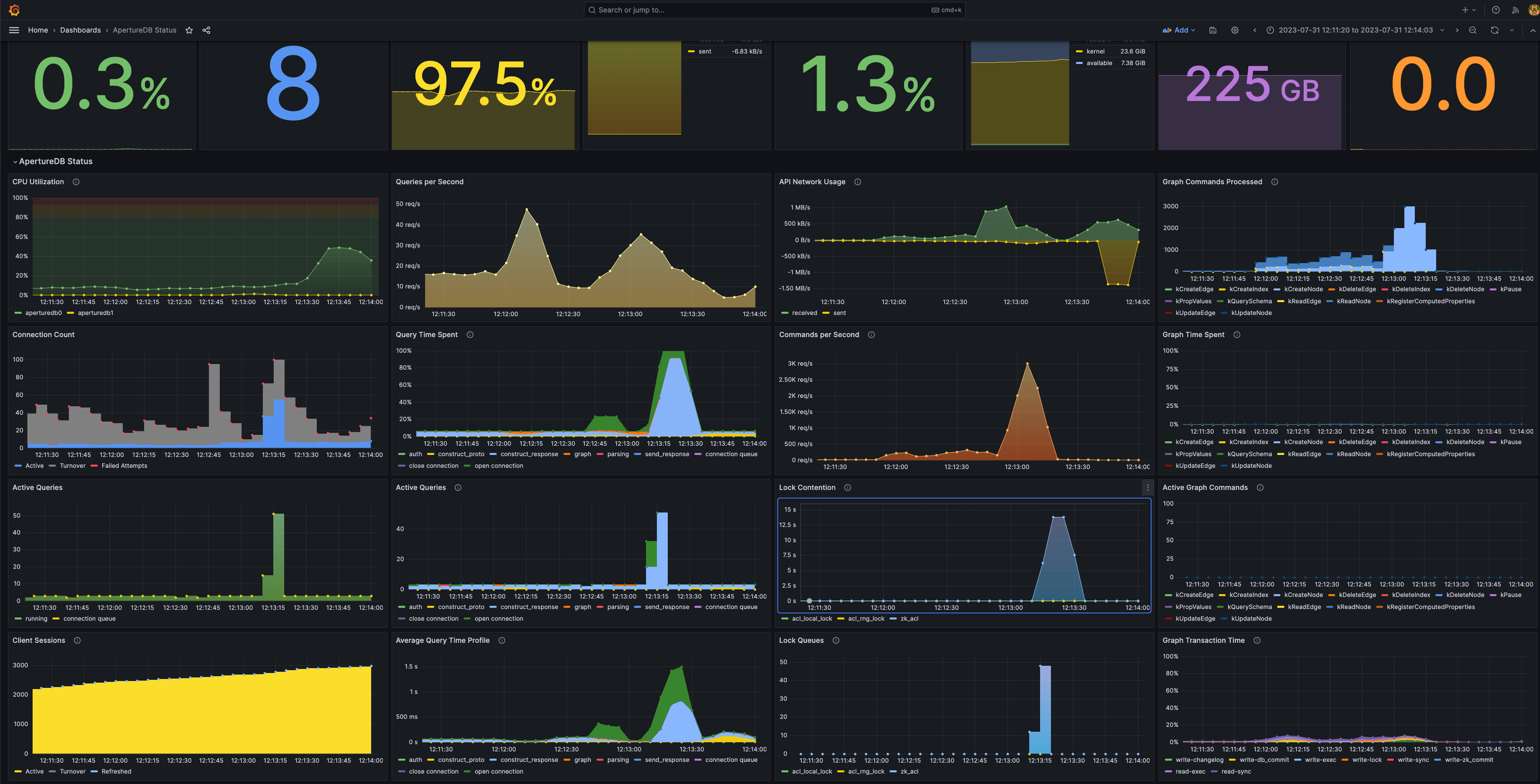The image size is (1540, 784).
Task: Show info for Lock Queues panel
Action: point(836,640)
